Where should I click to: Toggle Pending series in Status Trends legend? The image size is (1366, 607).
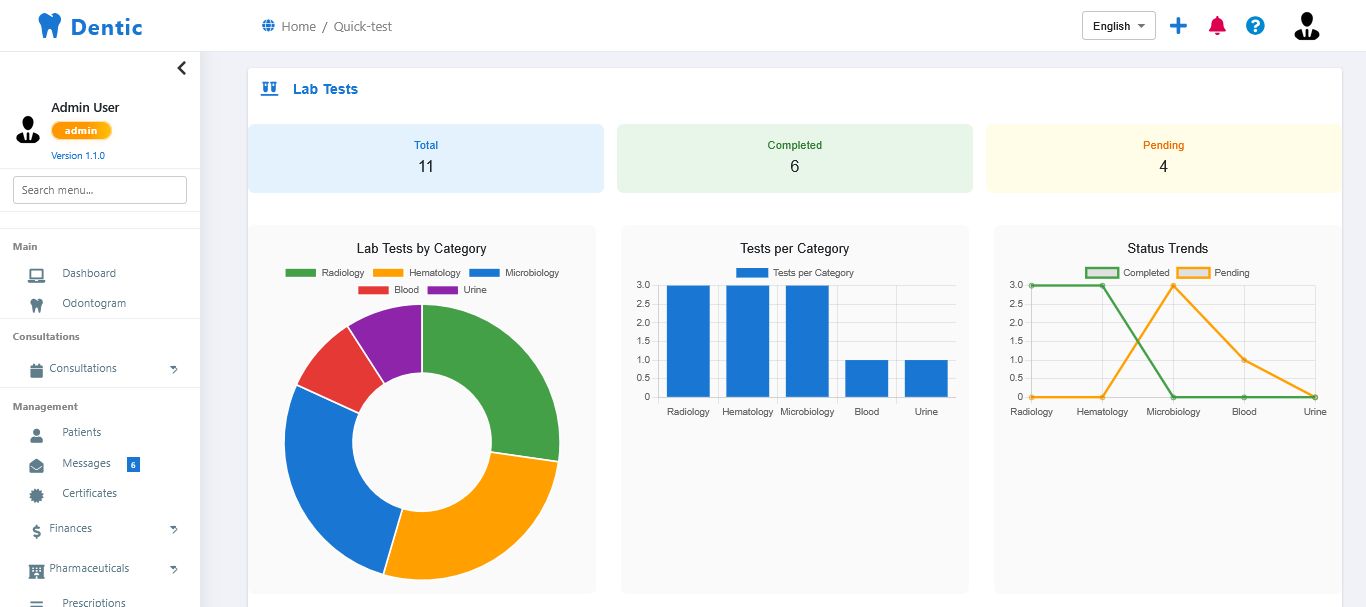coord(1193,273)
